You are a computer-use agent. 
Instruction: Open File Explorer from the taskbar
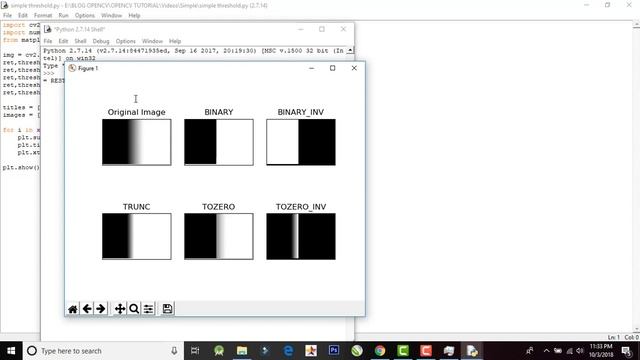pos(242,351)
